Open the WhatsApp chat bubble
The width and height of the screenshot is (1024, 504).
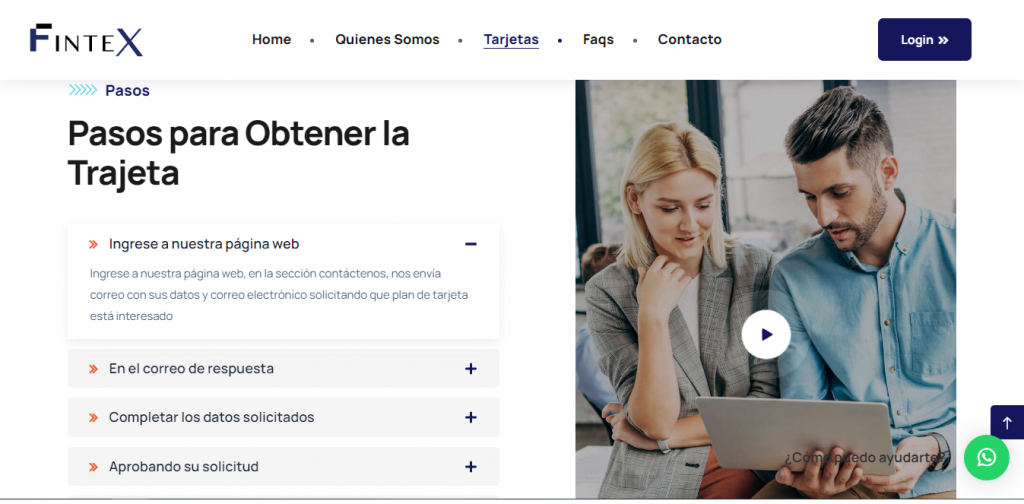986,457
